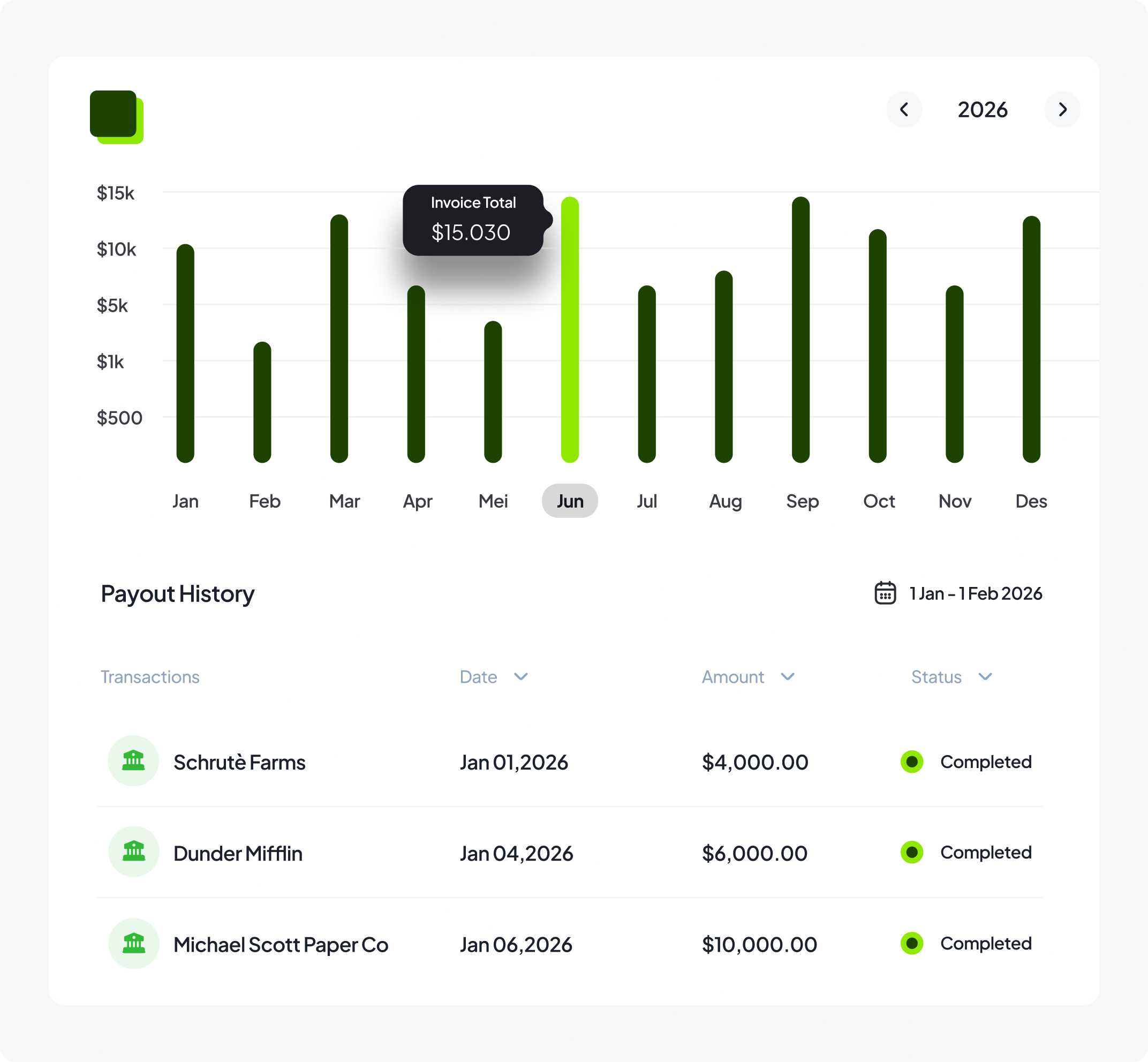Go to previous year with left arrow
The width and height of the screenshot is (1148, 1062).
[x=904, y=109]
